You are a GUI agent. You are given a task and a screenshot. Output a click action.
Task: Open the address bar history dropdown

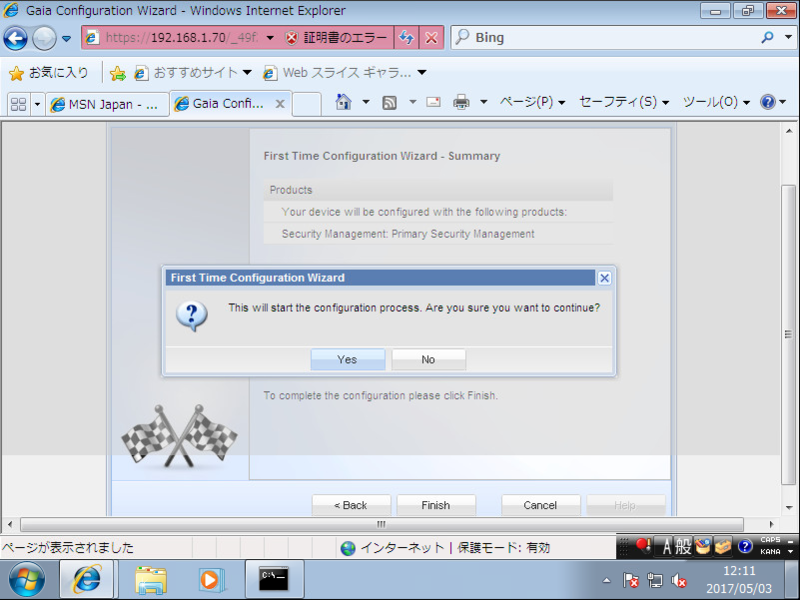click(x=270, y=38)
